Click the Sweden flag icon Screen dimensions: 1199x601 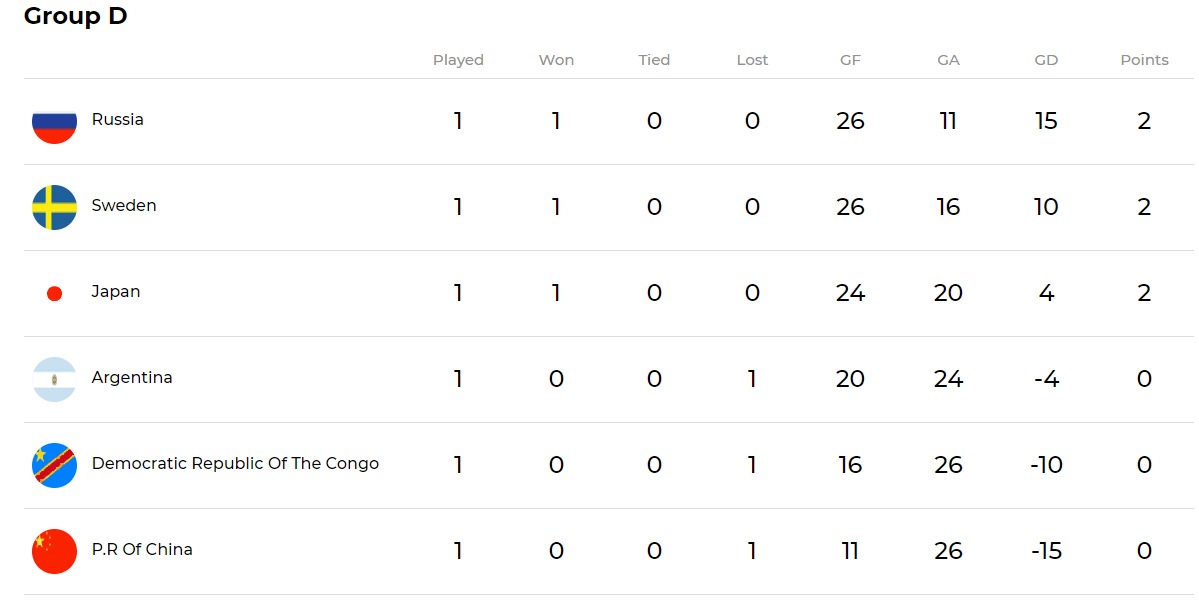(54, 207)
